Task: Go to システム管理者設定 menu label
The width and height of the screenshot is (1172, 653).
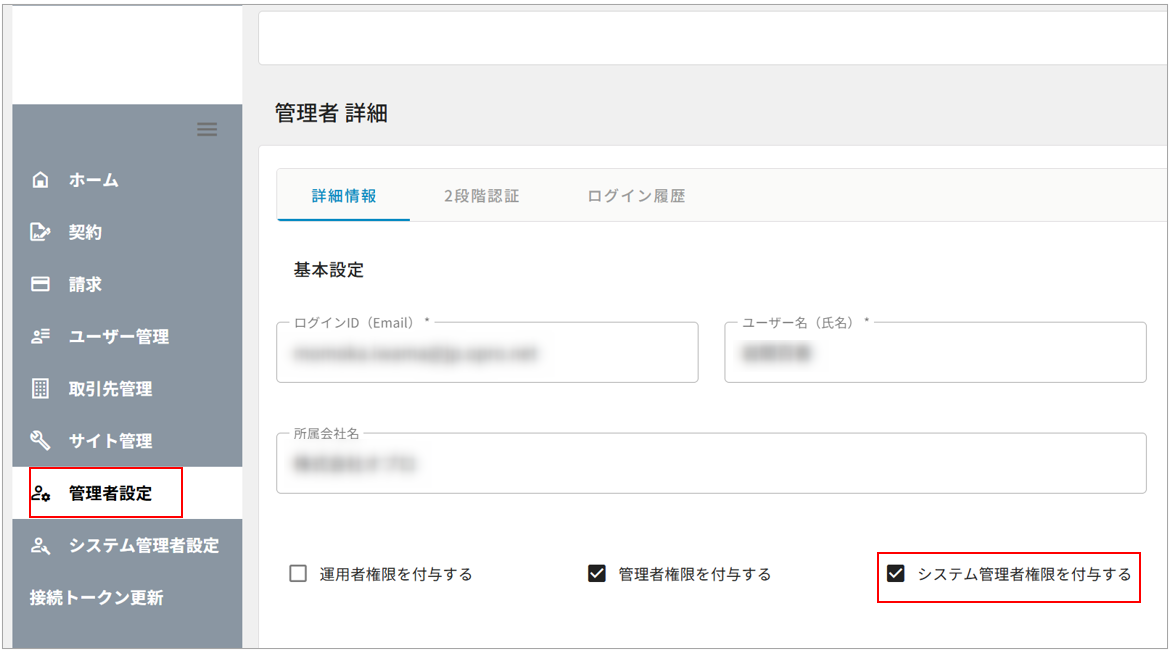Action: point(144,546)
